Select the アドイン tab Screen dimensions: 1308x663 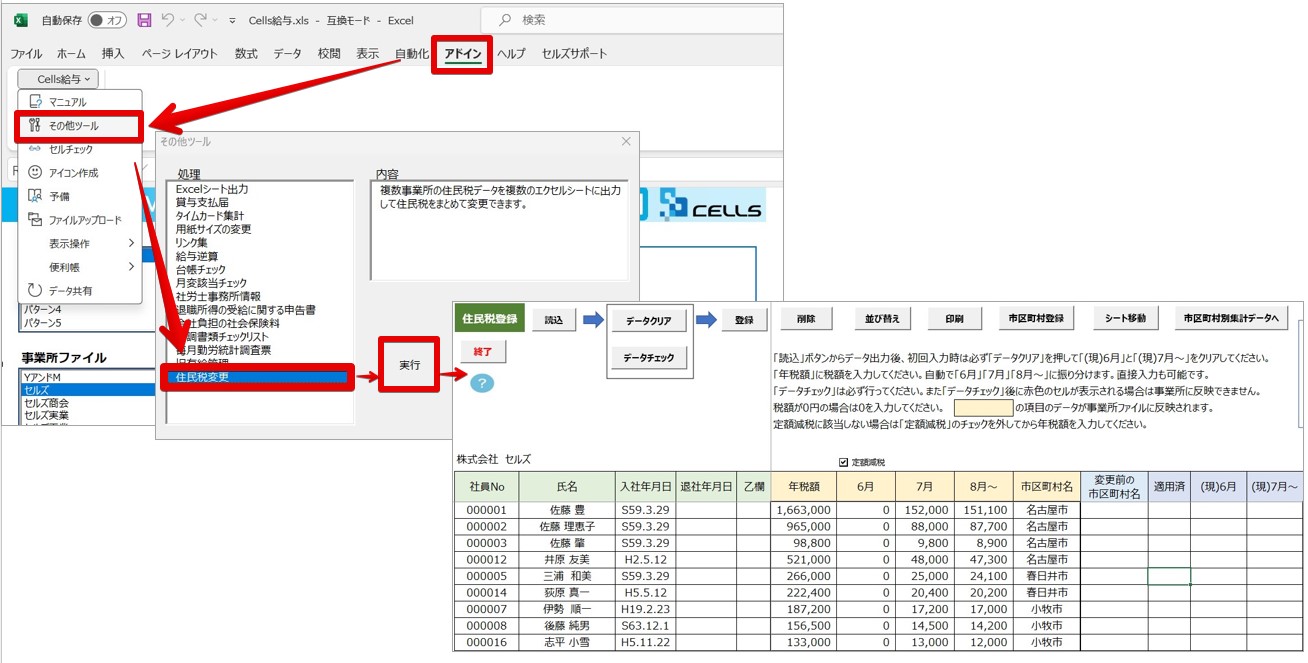coord(463,54)
